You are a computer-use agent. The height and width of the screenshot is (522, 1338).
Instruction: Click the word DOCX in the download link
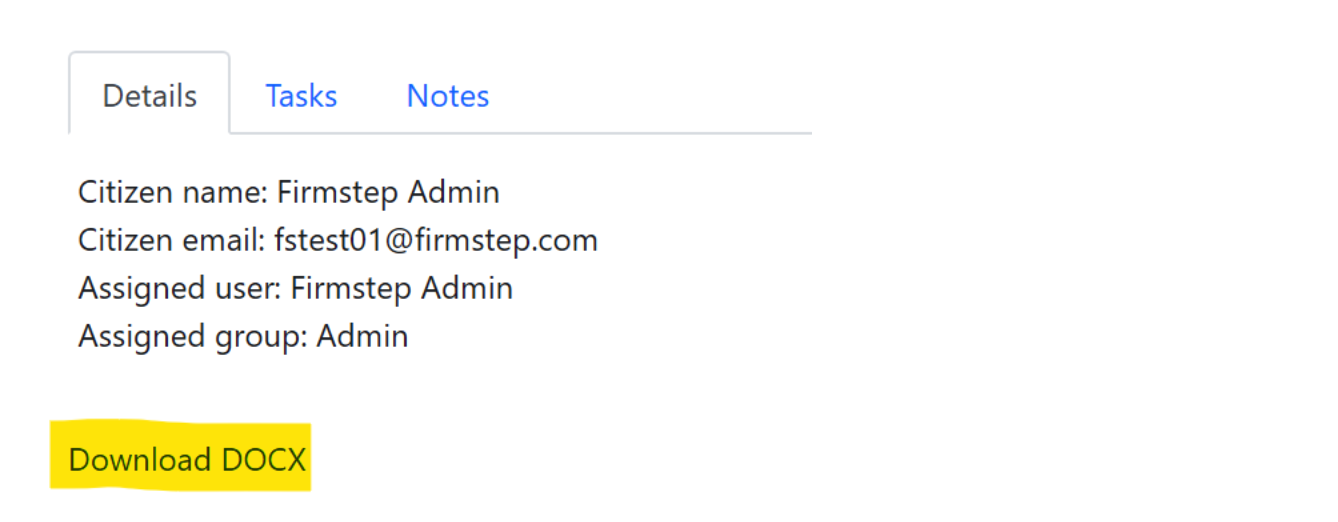(263, 460)
